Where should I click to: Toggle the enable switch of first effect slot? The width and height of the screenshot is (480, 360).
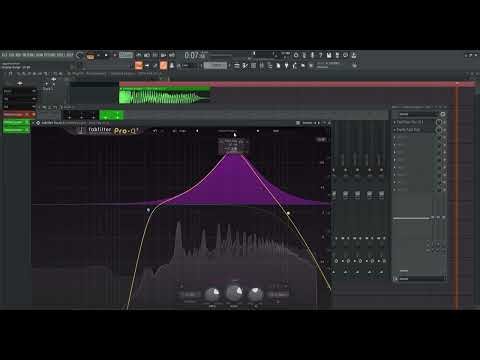444,122
